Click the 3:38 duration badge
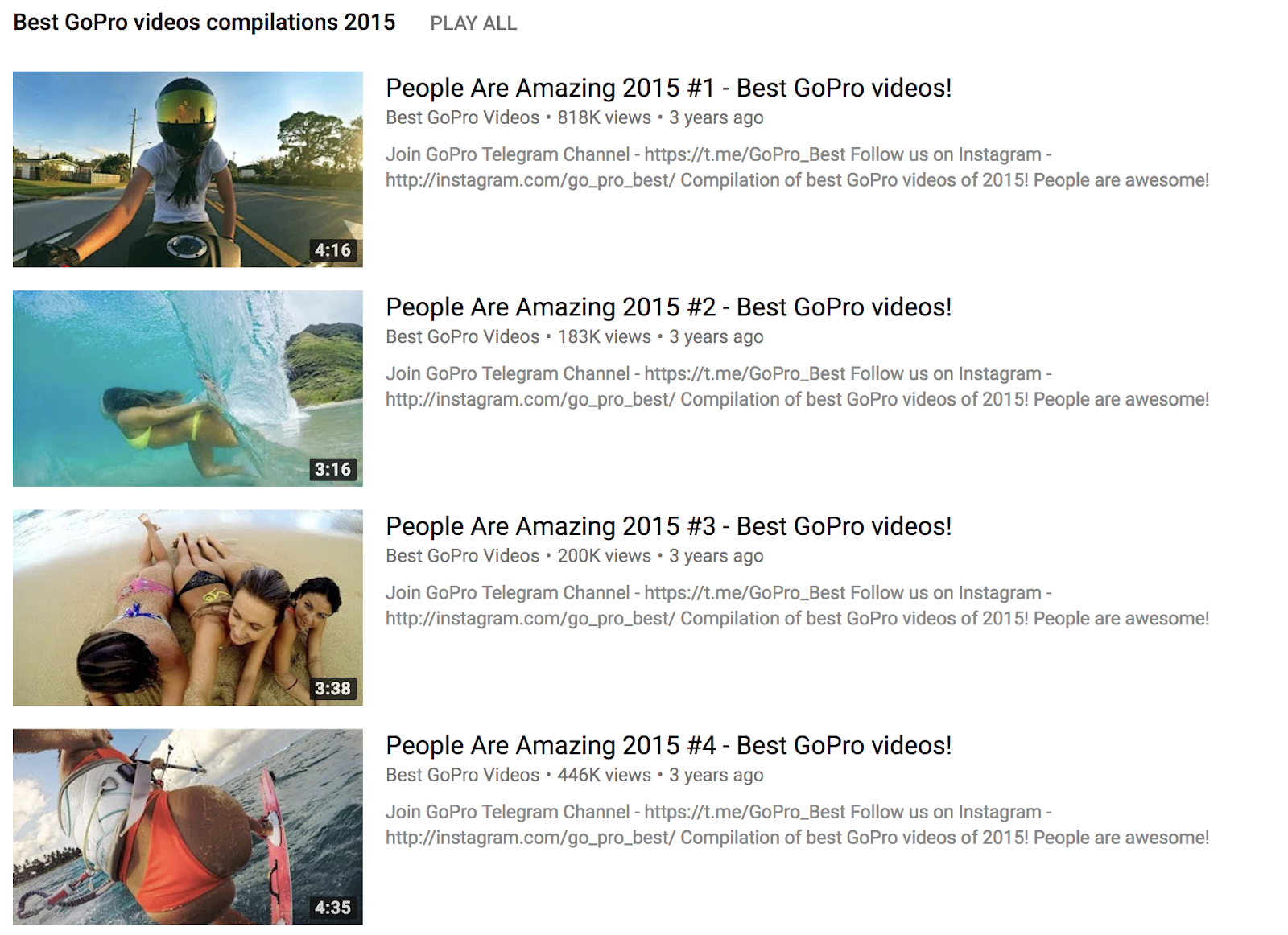The width and height of the screenshot is (1288, 935). 332,688
